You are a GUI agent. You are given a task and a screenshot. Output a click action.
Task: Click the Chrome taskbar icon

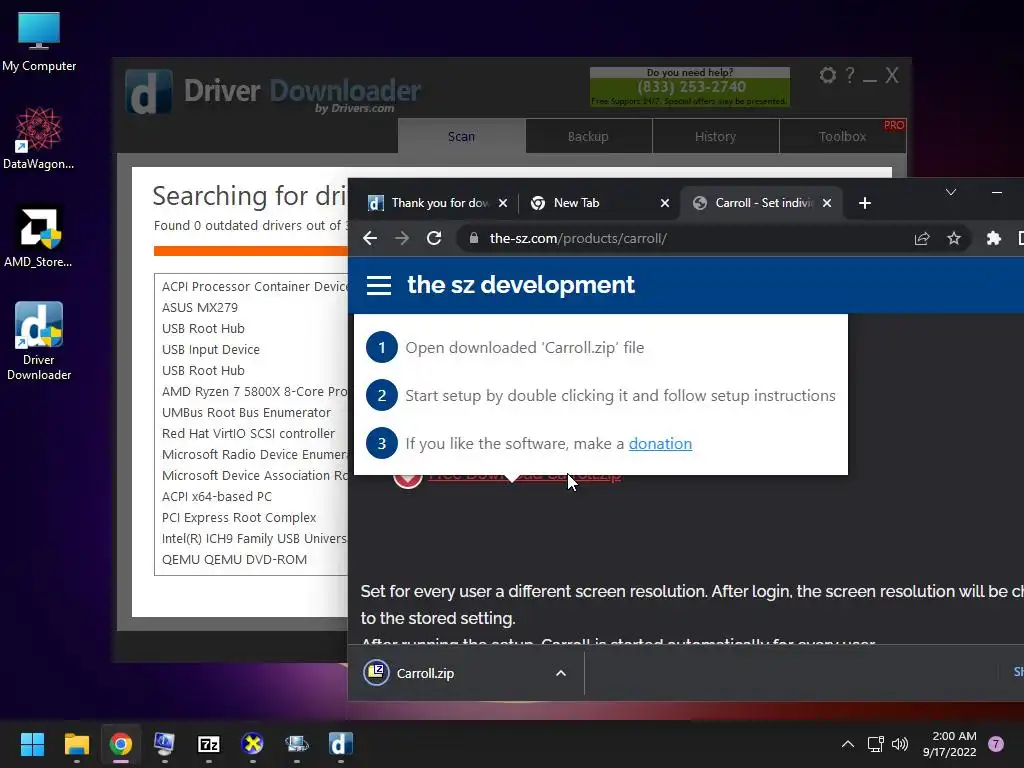point(121,744)
